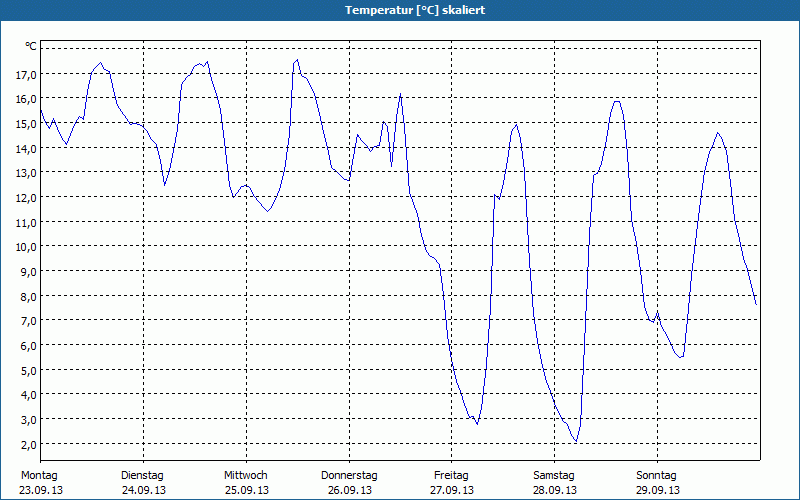Click the Montag day label
Screen dimensions: 800x500
(39, 476)
